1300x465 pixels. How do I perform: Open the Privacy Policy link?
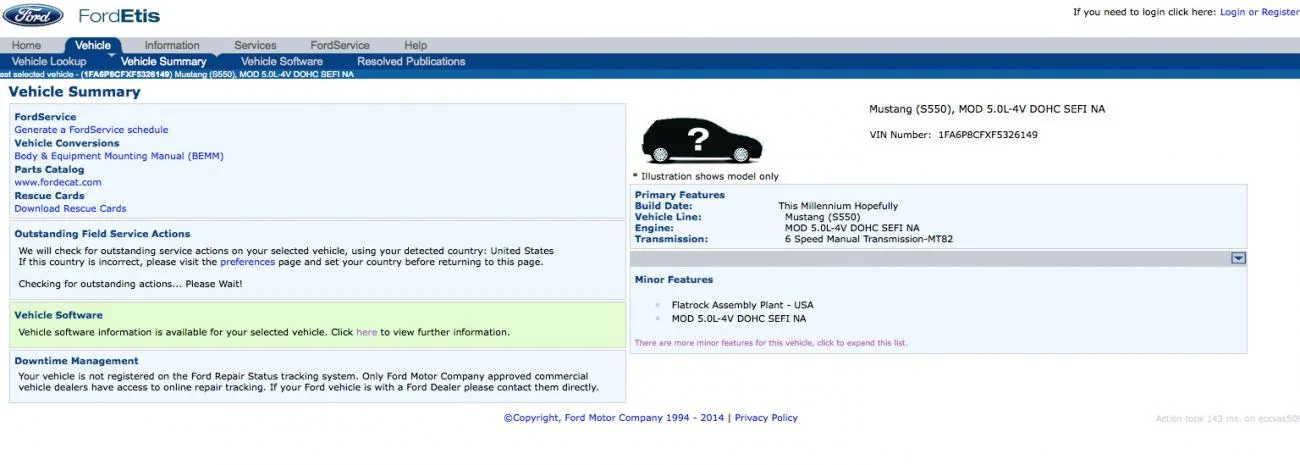[766, 418]
